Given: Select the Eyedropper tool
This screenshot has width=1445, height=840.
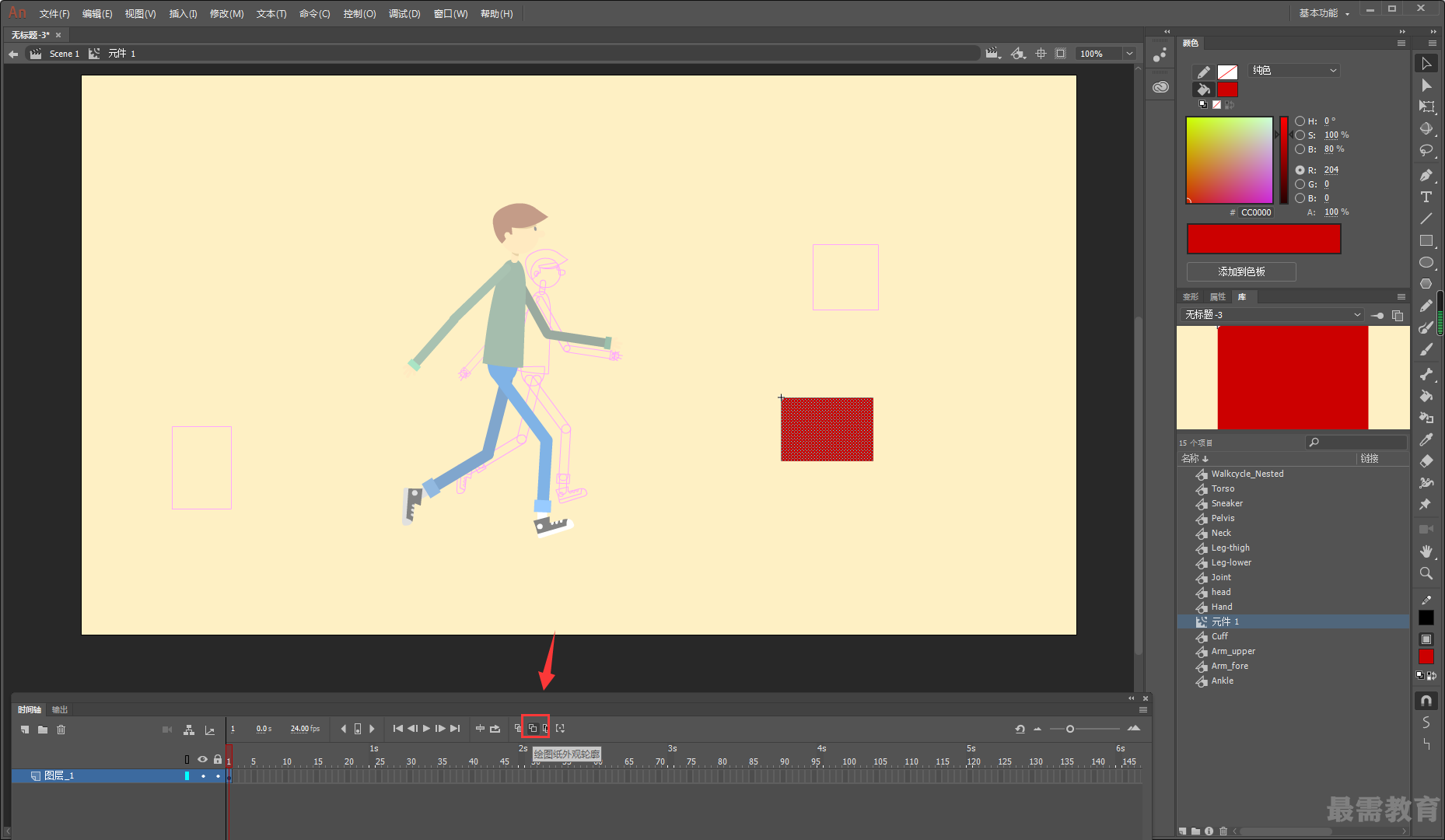Looking at the screenshot, I should tap(1426, 439).
